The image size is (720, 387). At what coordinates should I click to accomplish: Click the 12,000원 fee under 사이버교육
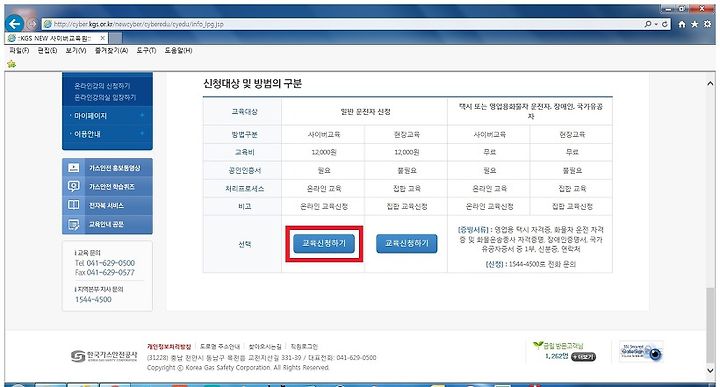point(324,152)
